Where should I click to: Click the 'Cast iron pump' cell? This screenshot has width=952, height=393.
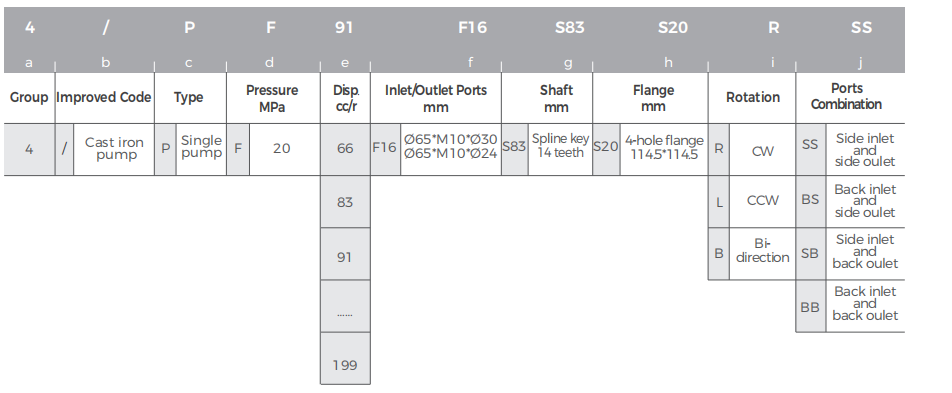114,149
